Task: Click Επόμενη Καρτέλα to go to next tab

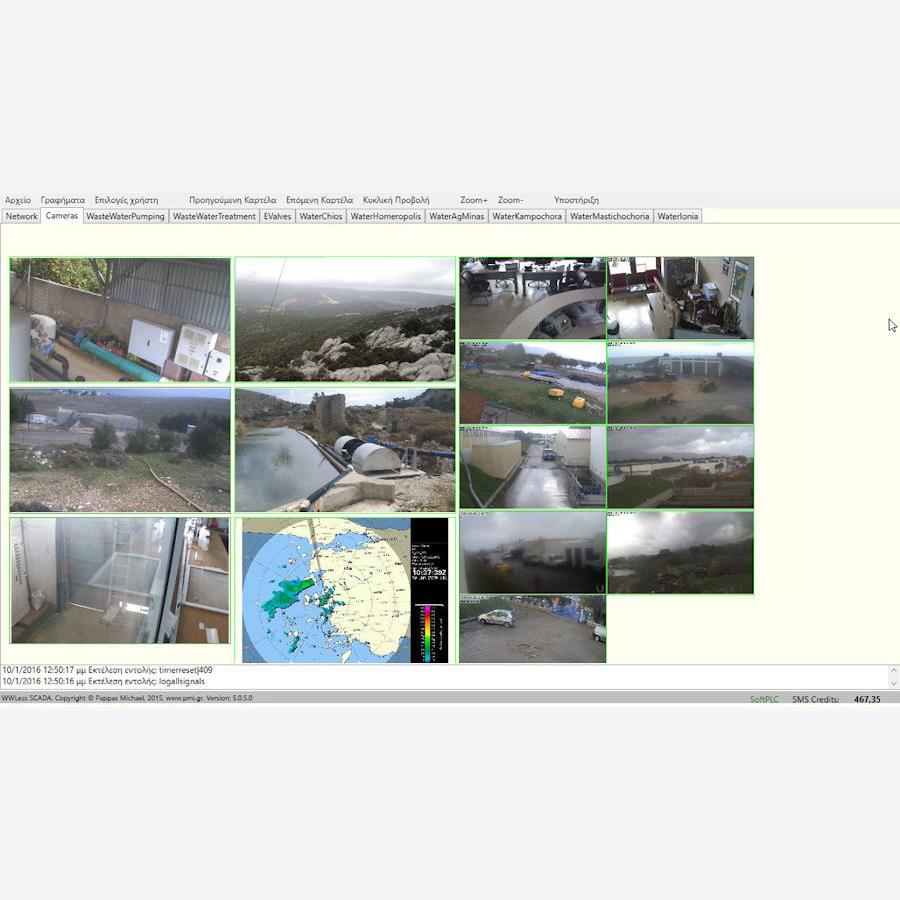Action: coord(319,200)
